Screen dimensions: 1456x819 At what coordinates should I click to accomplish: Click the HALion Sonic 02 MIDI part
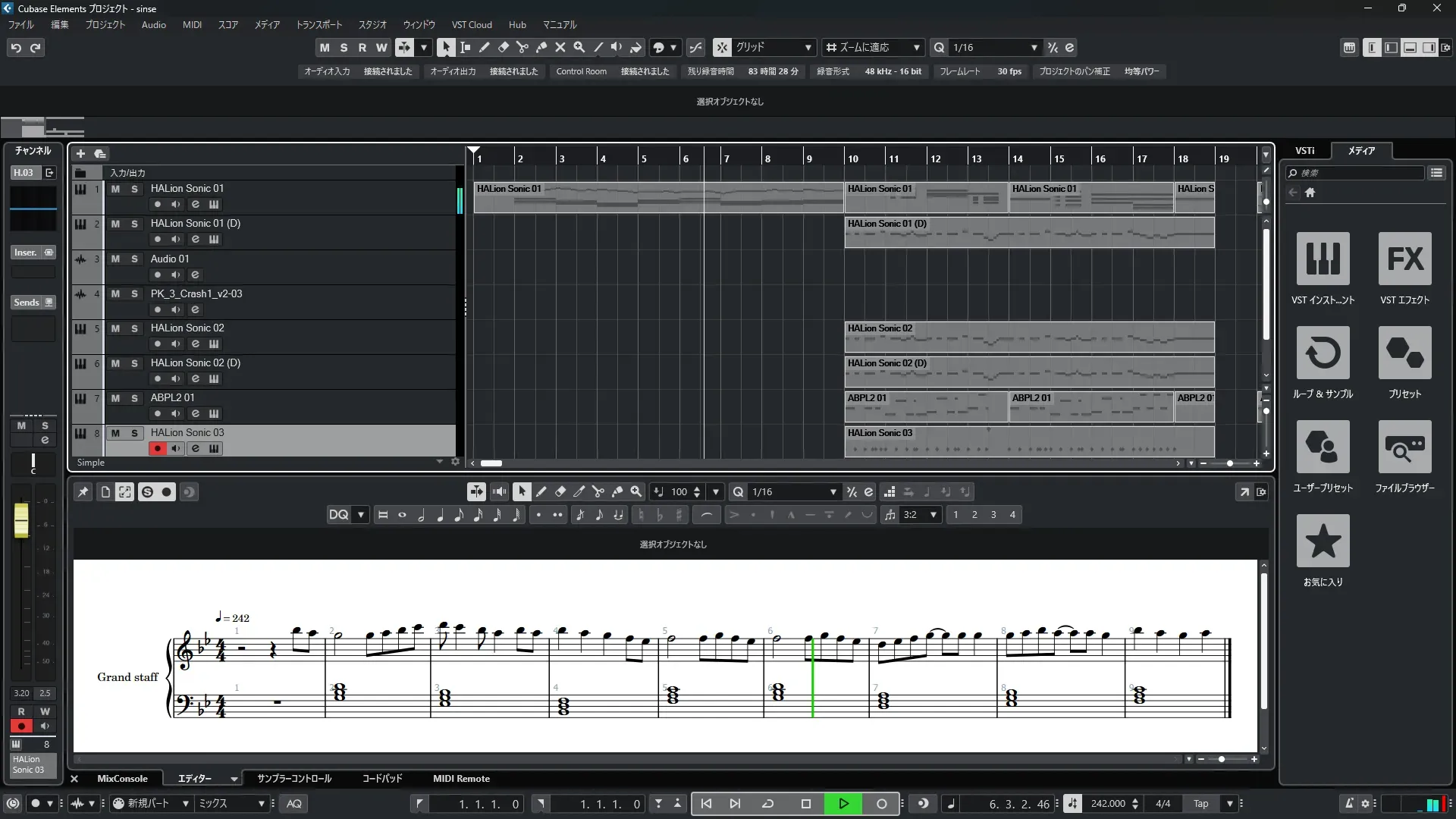pyautogui.click(x=1028, y=337)
